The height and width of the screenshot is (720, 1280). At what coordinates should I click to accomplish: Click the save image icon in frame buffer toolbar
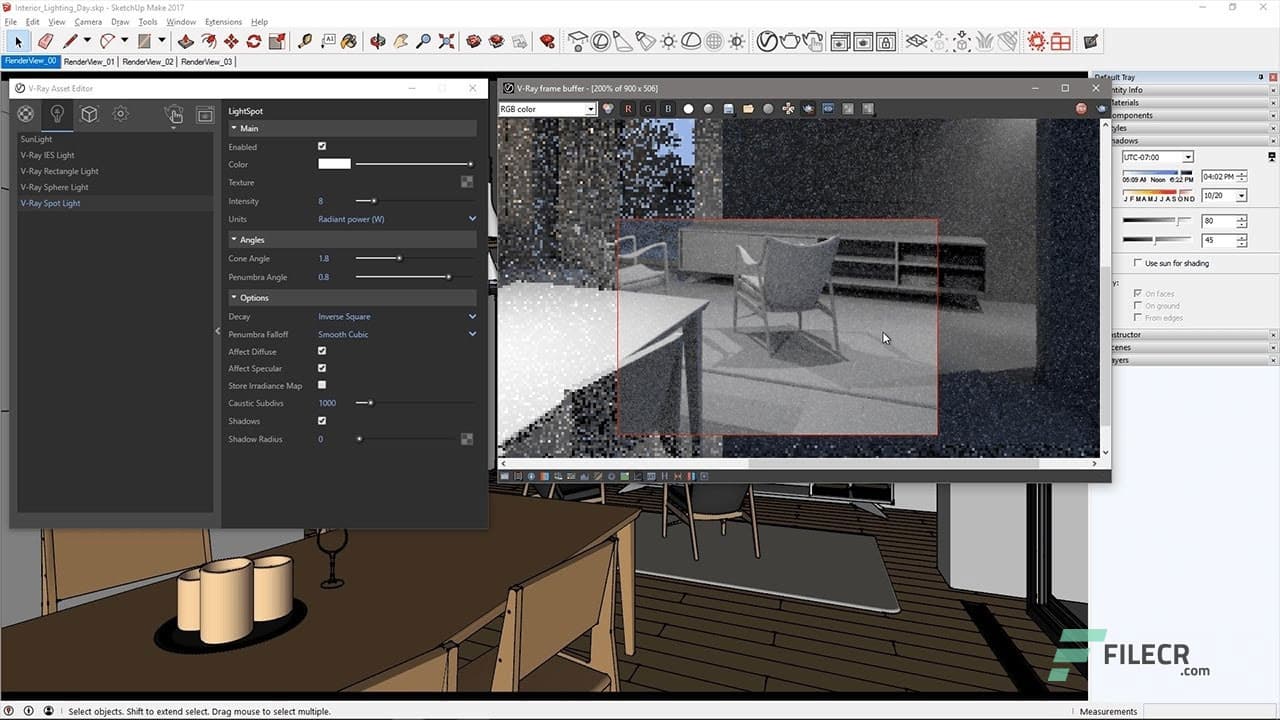point(728,109)
